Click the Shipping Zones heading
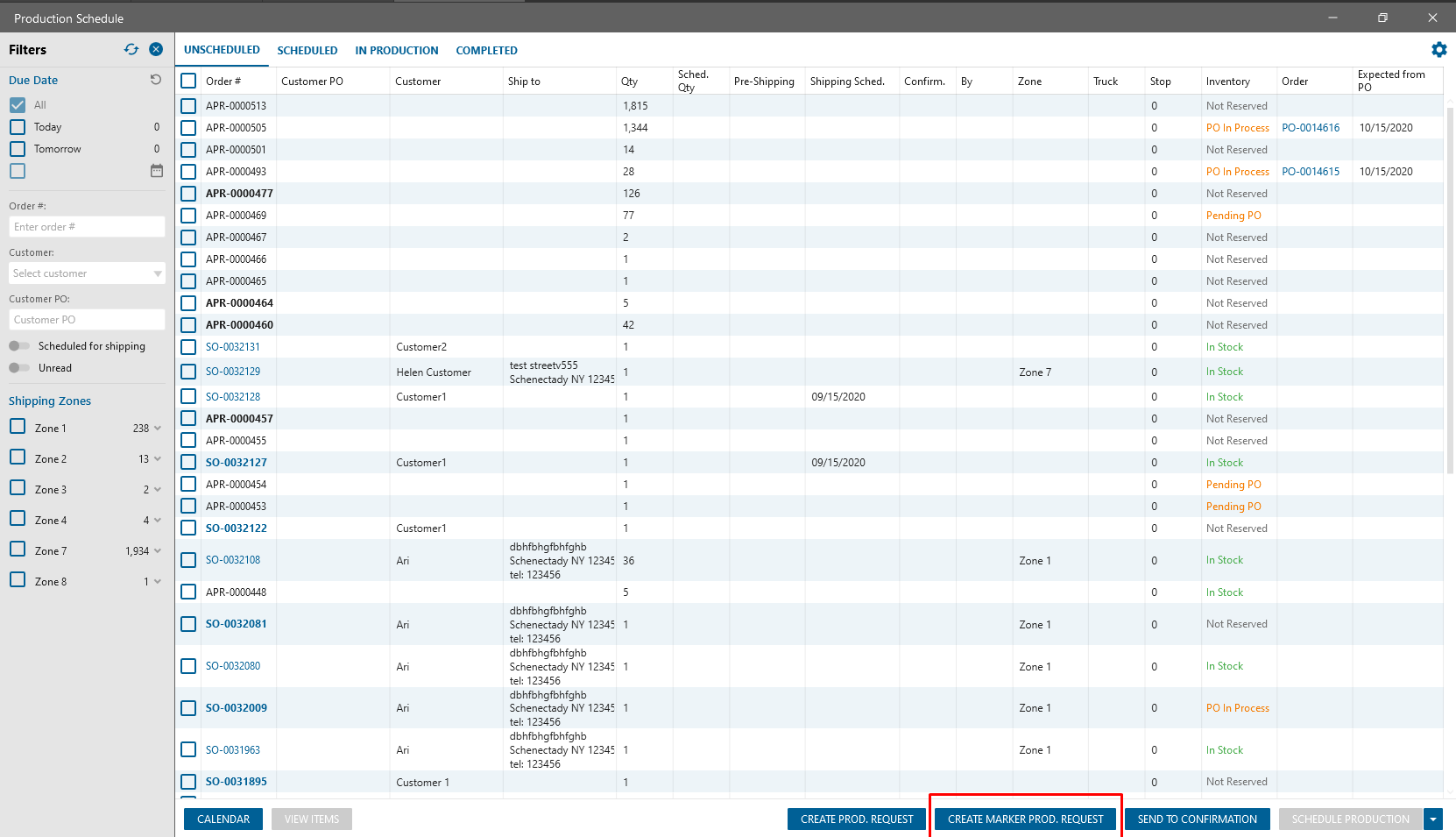The height and width of the screenshot is (837, 1456). pyautogui.click(x=50, y=401)
